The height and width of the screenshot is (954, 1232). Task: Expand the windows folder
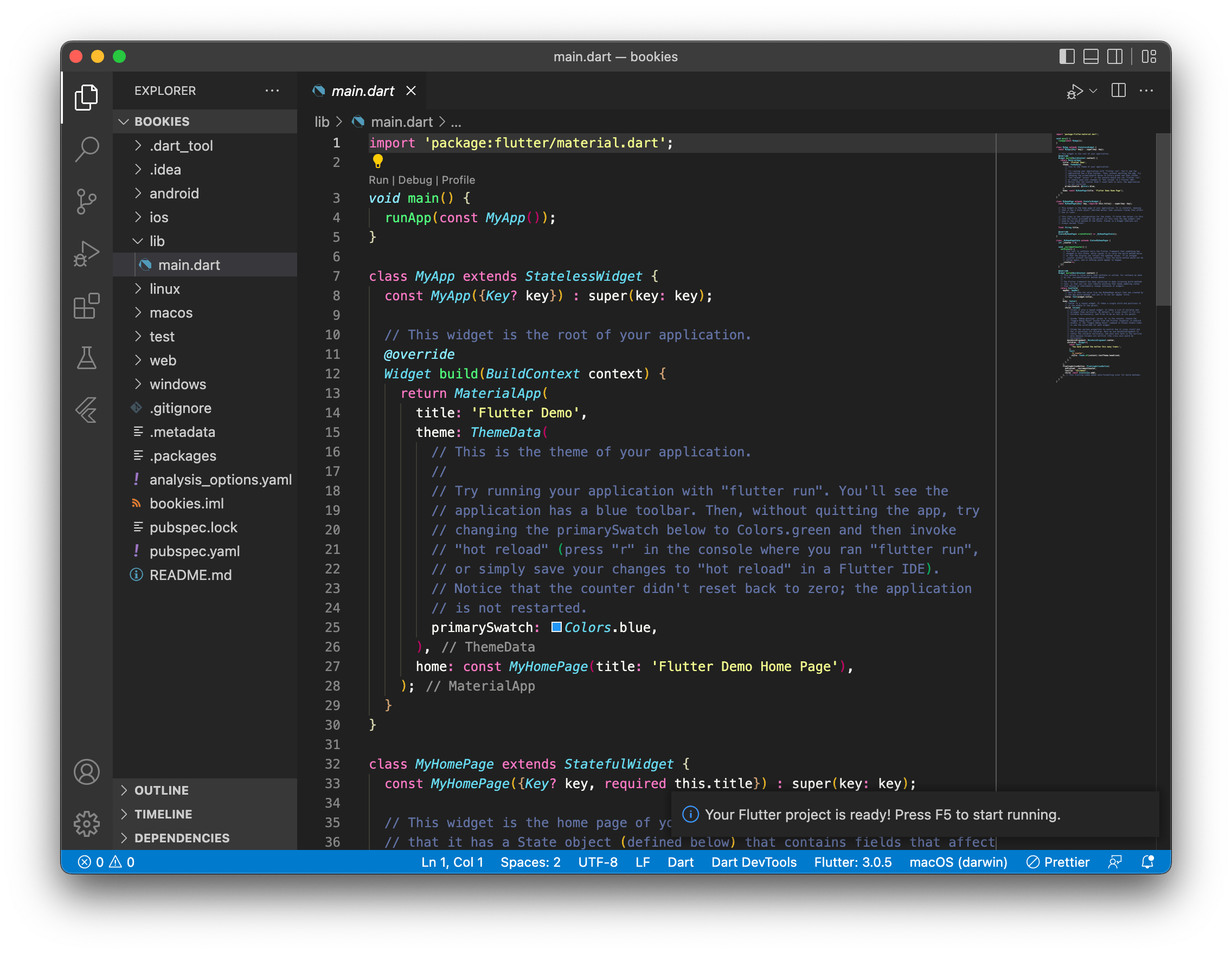(x=206, y=384)
